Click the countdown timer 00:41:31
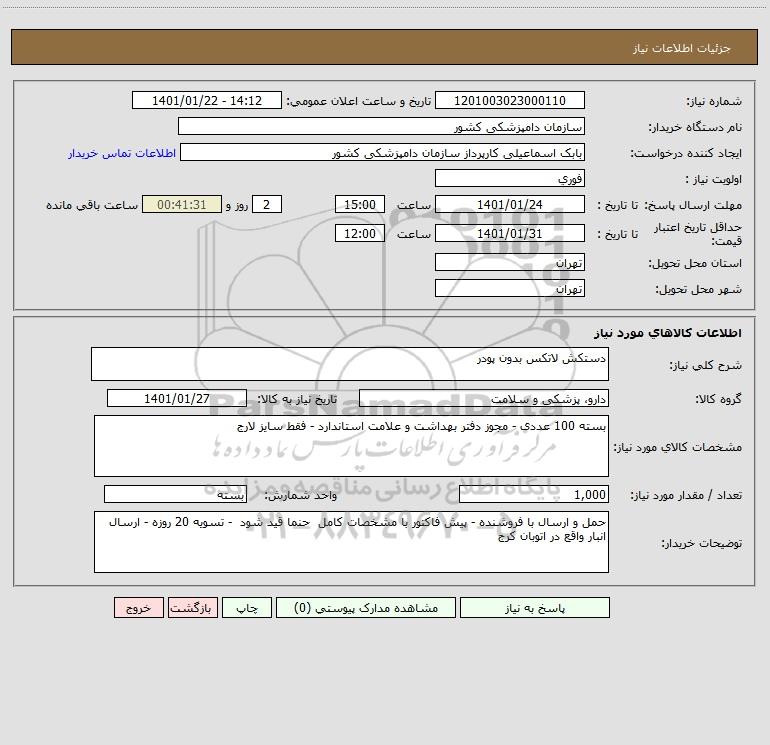This screenshot has width=770, height=745. click(182, 205)
